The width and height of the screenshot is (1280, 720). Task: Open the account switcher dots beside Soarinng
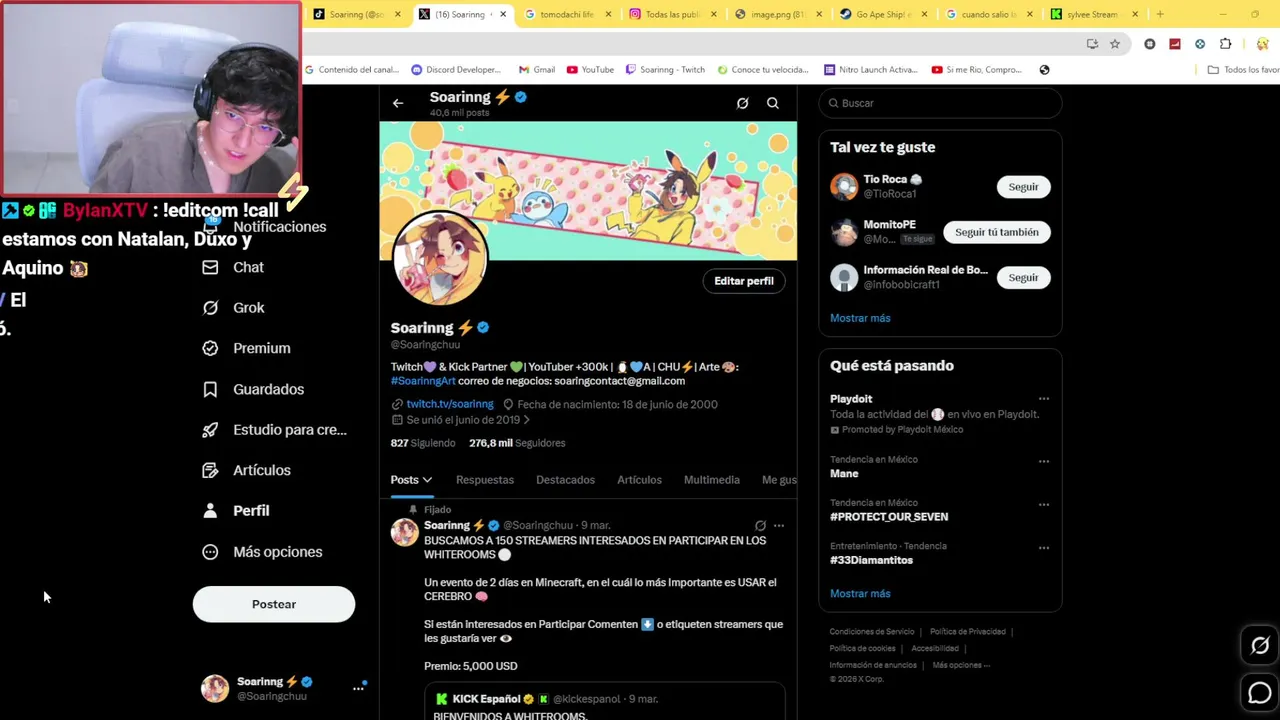(x=358, y=688)
